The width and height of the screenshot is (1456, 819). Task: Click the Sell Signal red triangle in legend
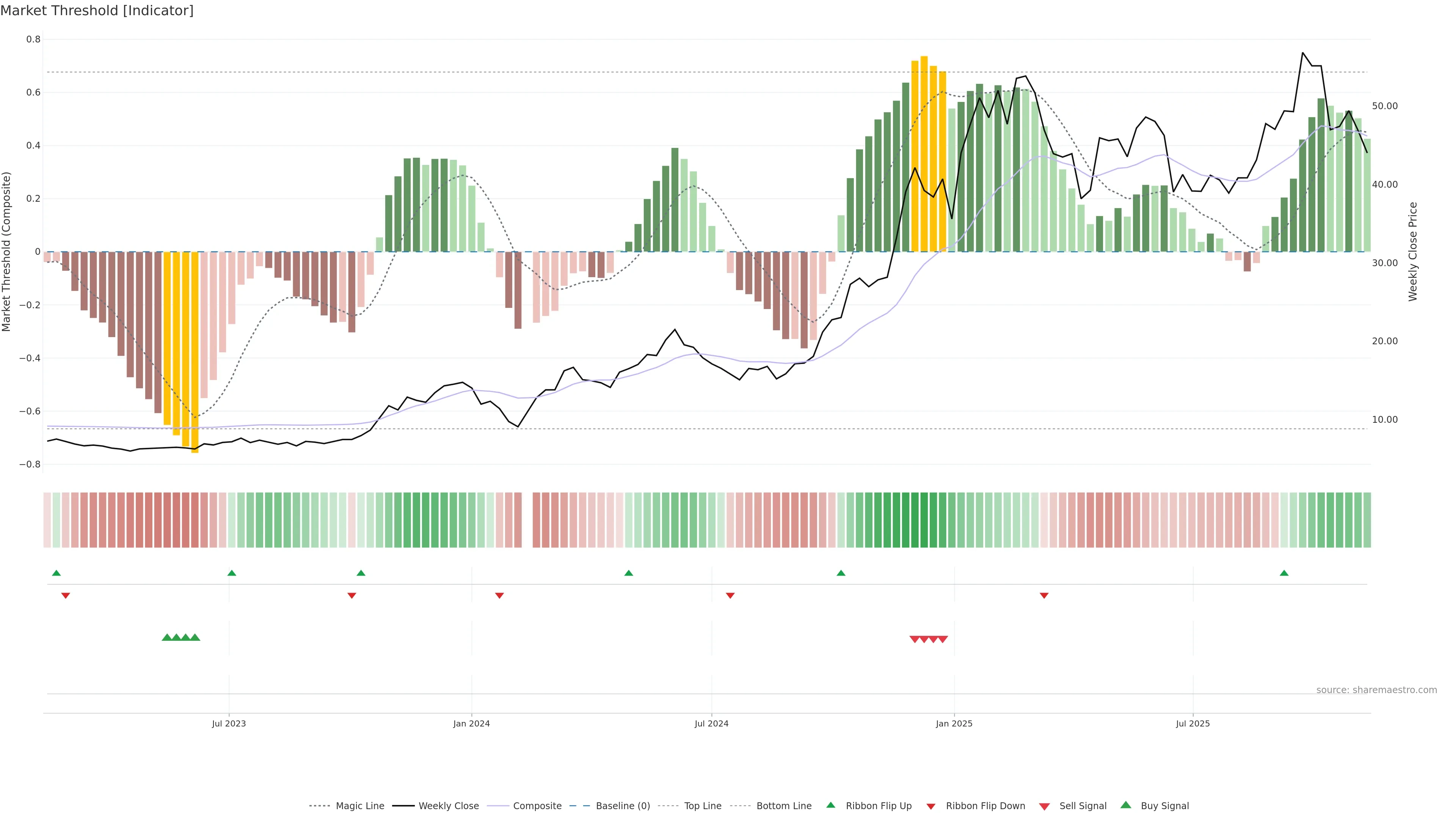pyautogui.click(x=1044, y=806)
